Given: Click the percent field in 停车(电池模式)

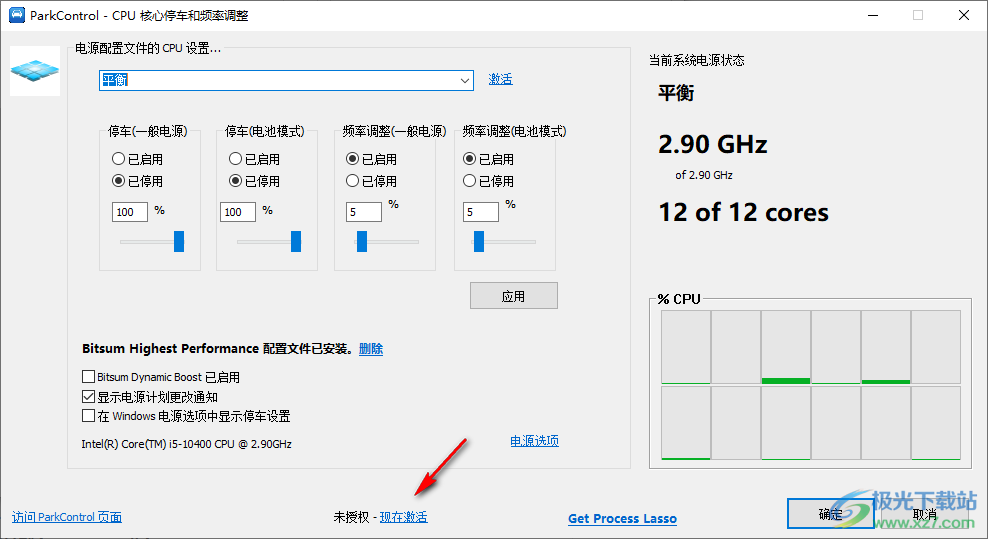Looking at the screenshot, I should coord(238,212).
